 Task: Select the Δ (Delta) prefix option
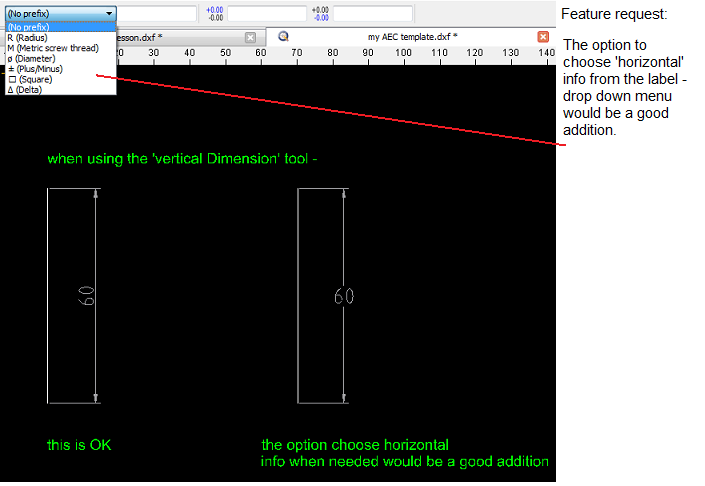coord(61,89)
